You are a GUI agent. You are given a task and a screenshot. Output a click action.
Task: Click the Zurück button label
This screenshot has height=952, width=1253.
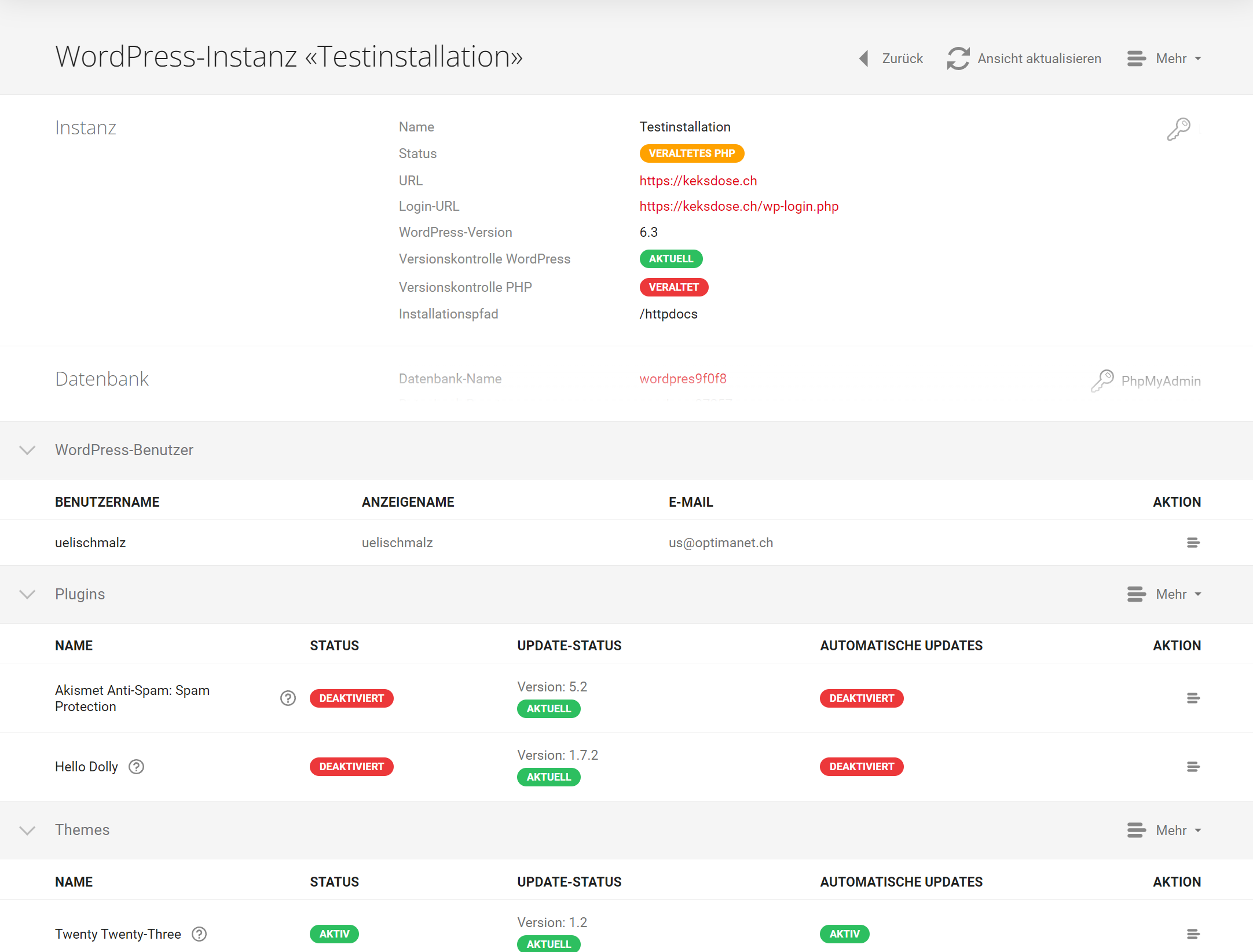[x=902, y=58]
